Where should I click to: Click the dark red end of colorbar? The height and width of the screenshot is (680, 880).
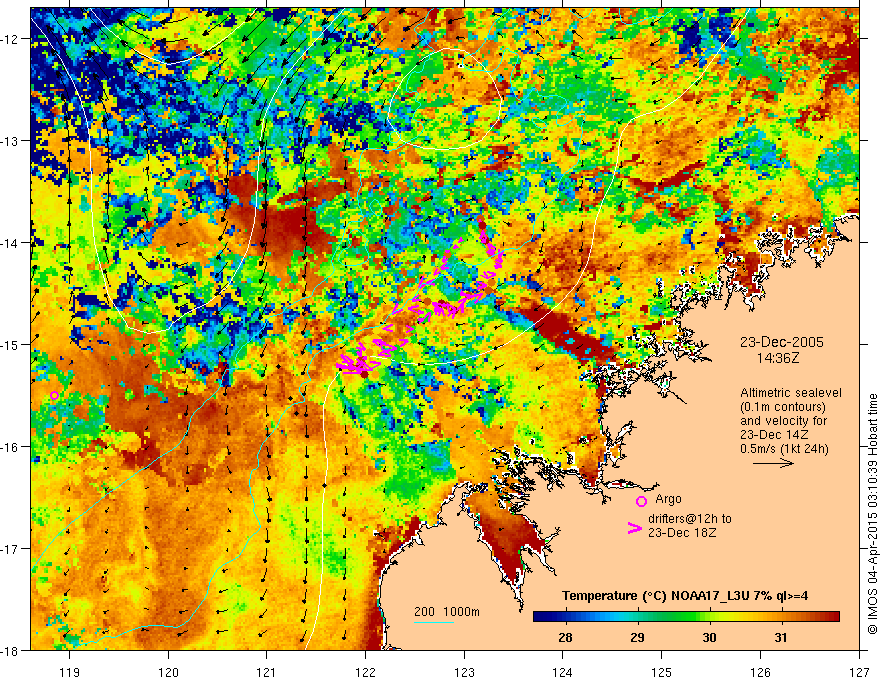point(832,617)
